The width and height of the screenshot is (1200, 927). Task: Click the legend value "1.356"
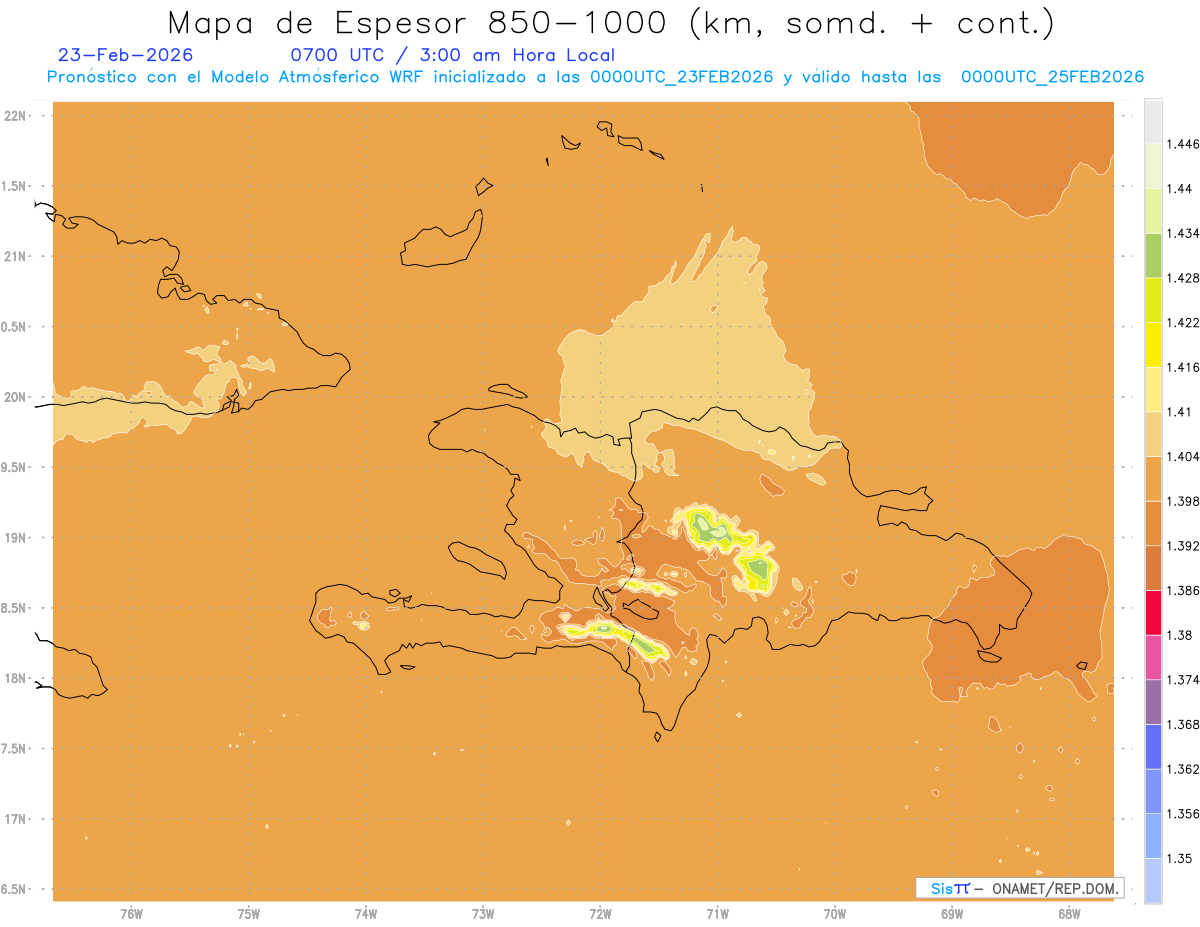[x=1185, y=814]
